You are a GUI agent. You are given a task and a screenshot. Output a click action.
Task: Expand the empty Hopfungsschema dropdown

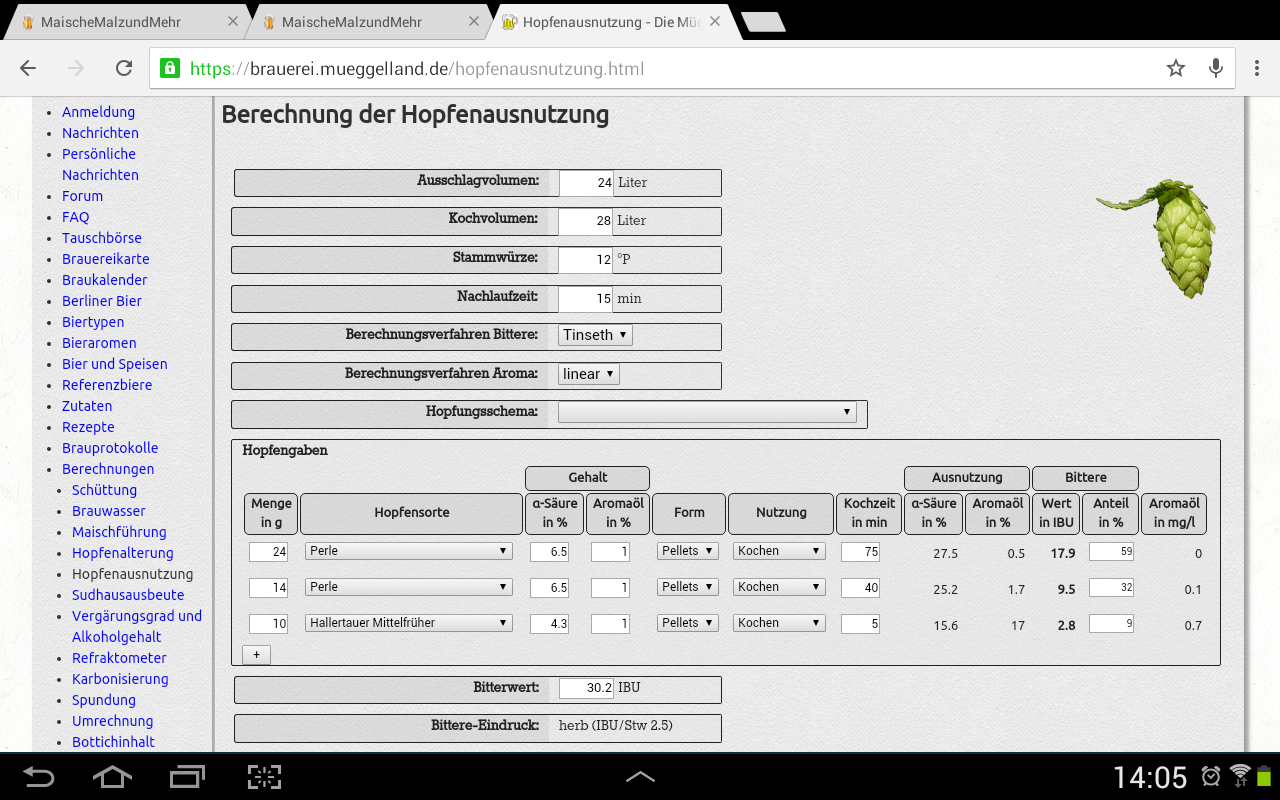point(707,412)
